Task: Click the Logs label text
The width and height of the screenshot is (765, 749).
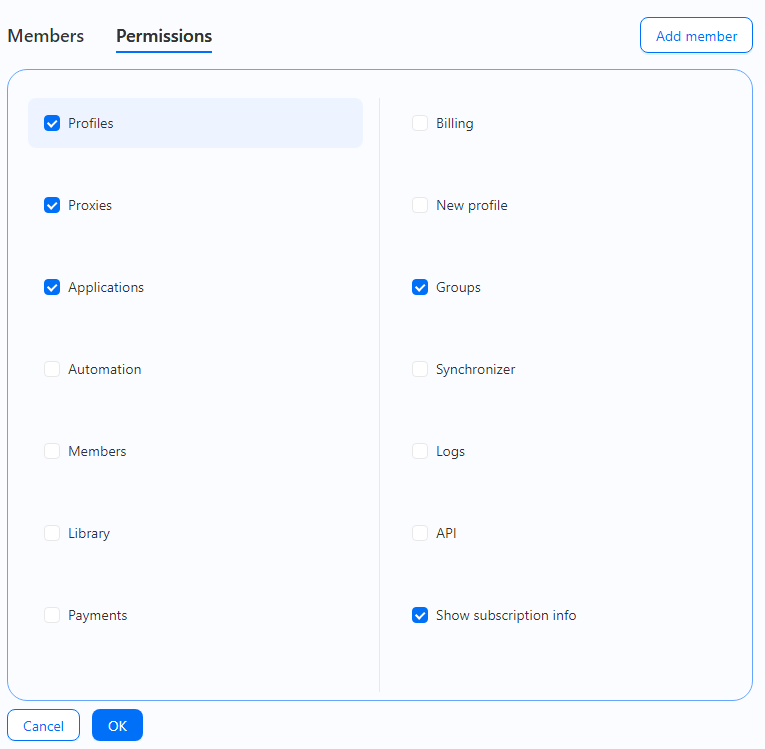Action: [450, 451]
